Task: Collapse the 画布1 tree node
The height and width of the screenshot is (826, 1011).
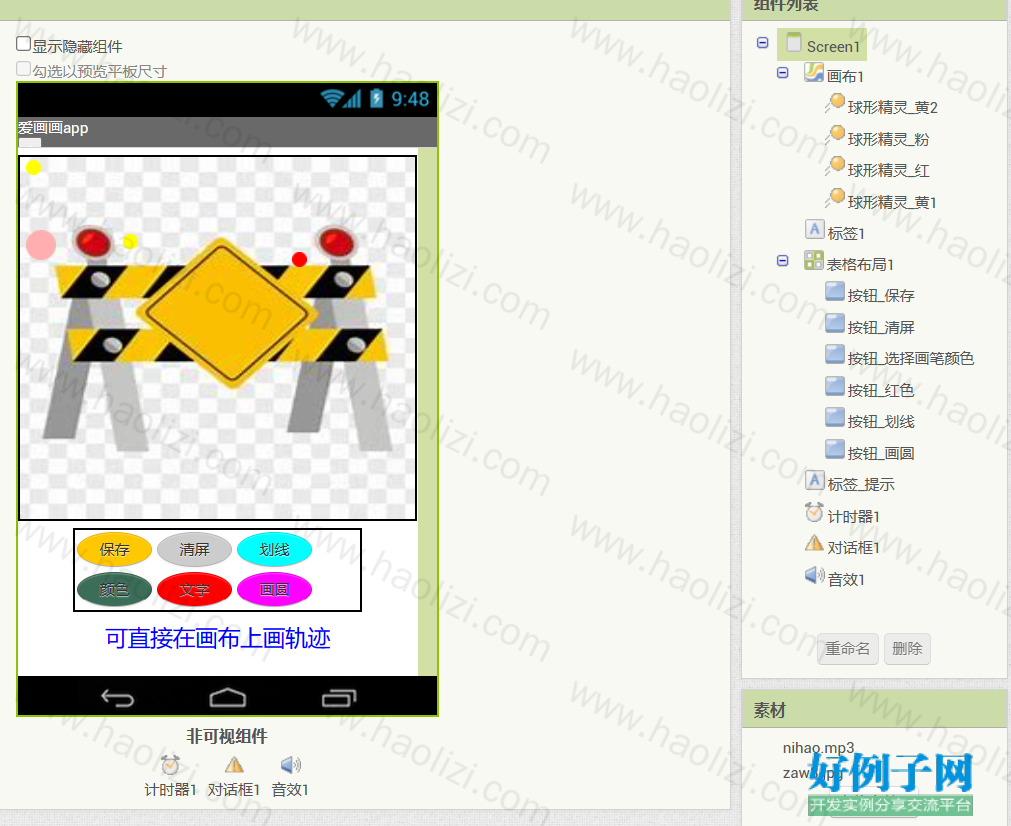Action: [x=783, y=73]
